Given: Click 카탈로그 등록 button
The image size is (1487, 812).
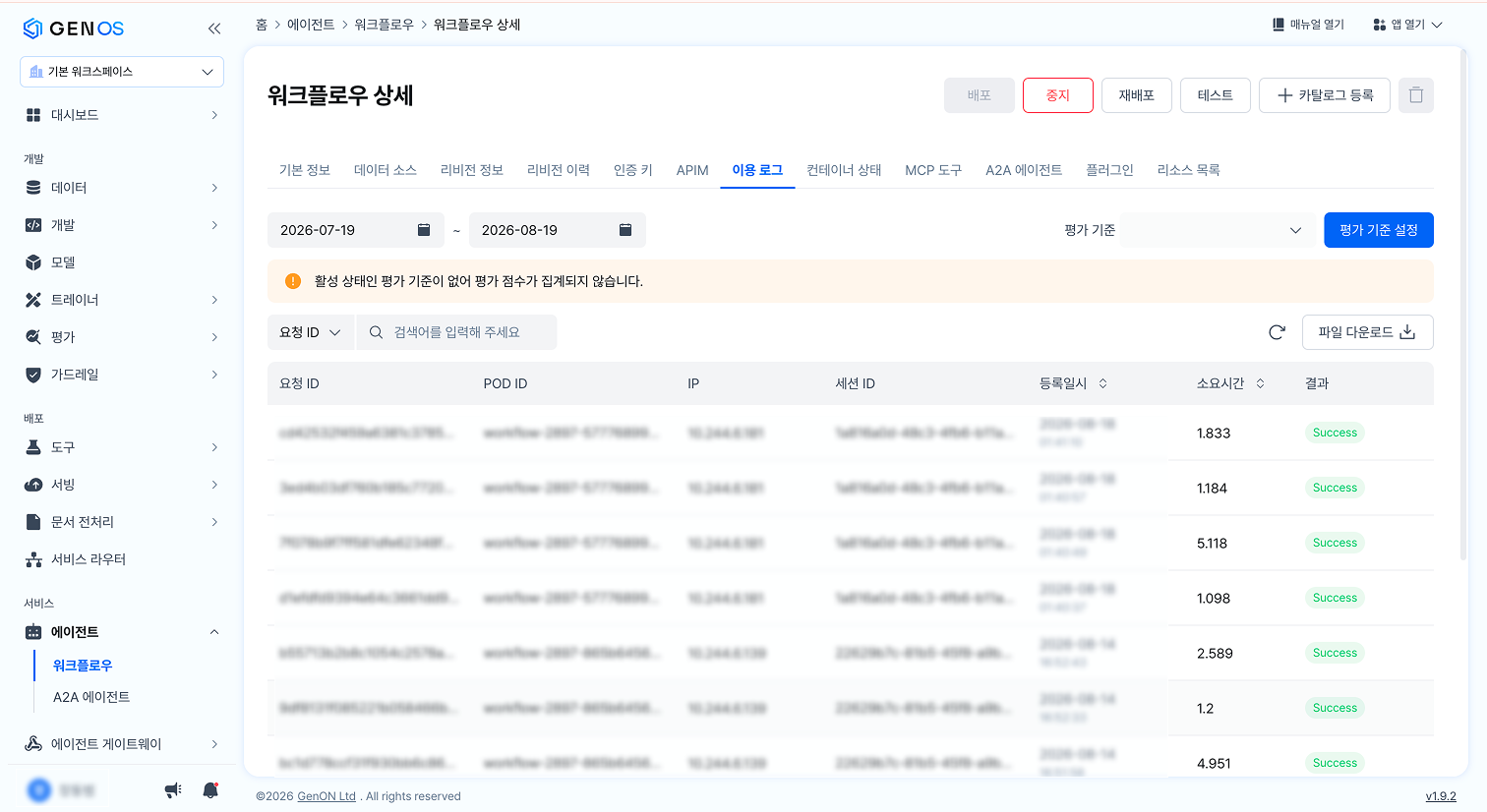Looking at the screenshot, I should pos(1325,95).
